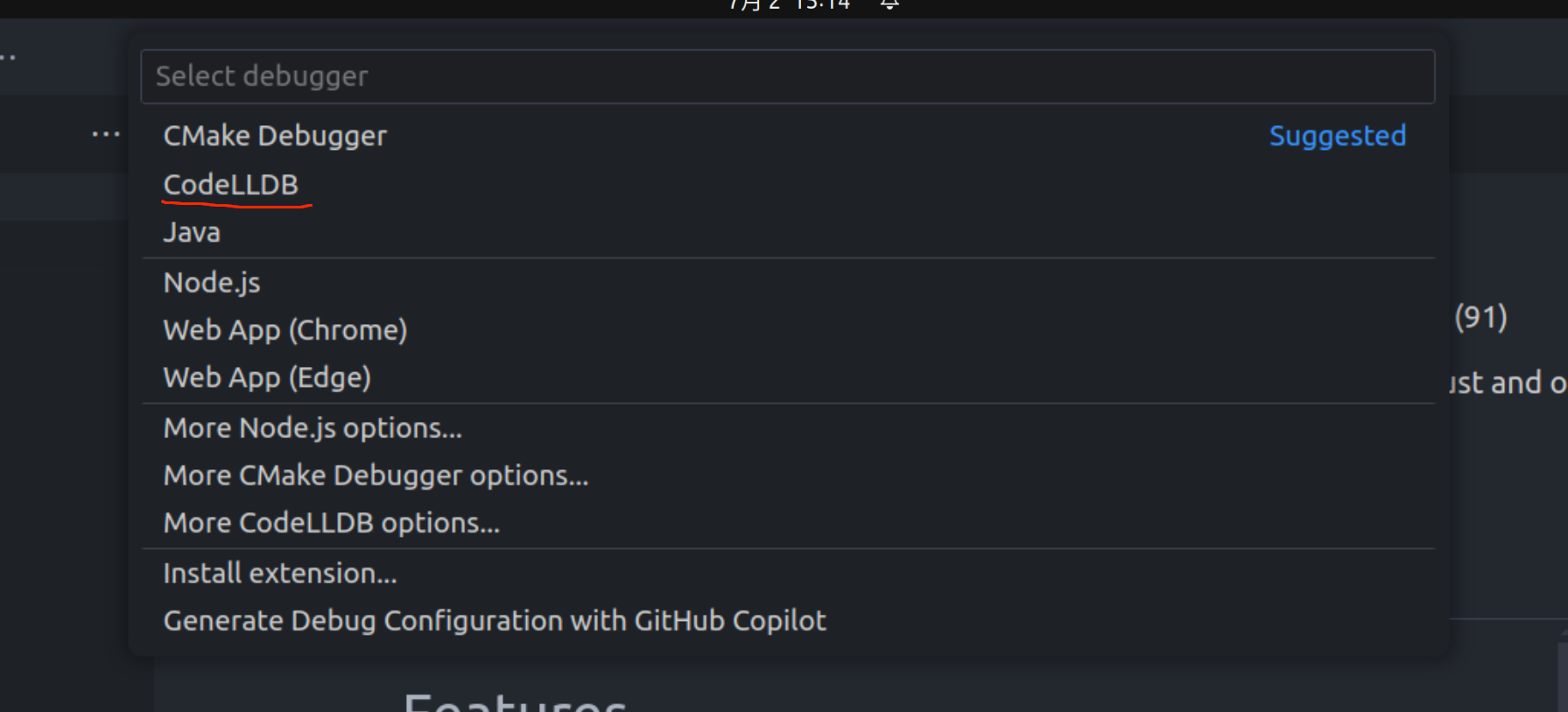Pick Java as the debugger
The width and height of the screenshot is (1568, 712).
click(x=192, y=232)
